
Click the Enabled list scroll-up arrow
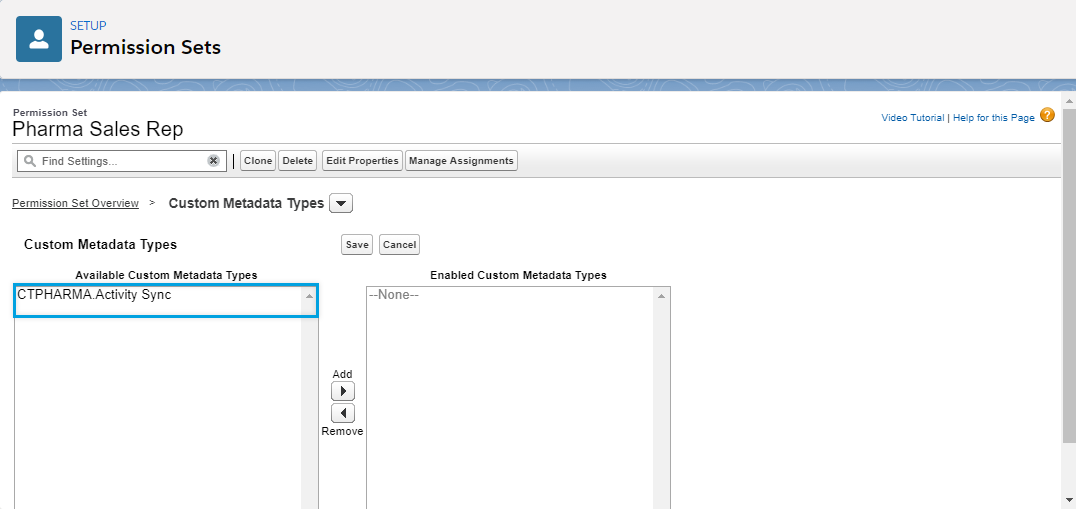[x=660, y=296]
